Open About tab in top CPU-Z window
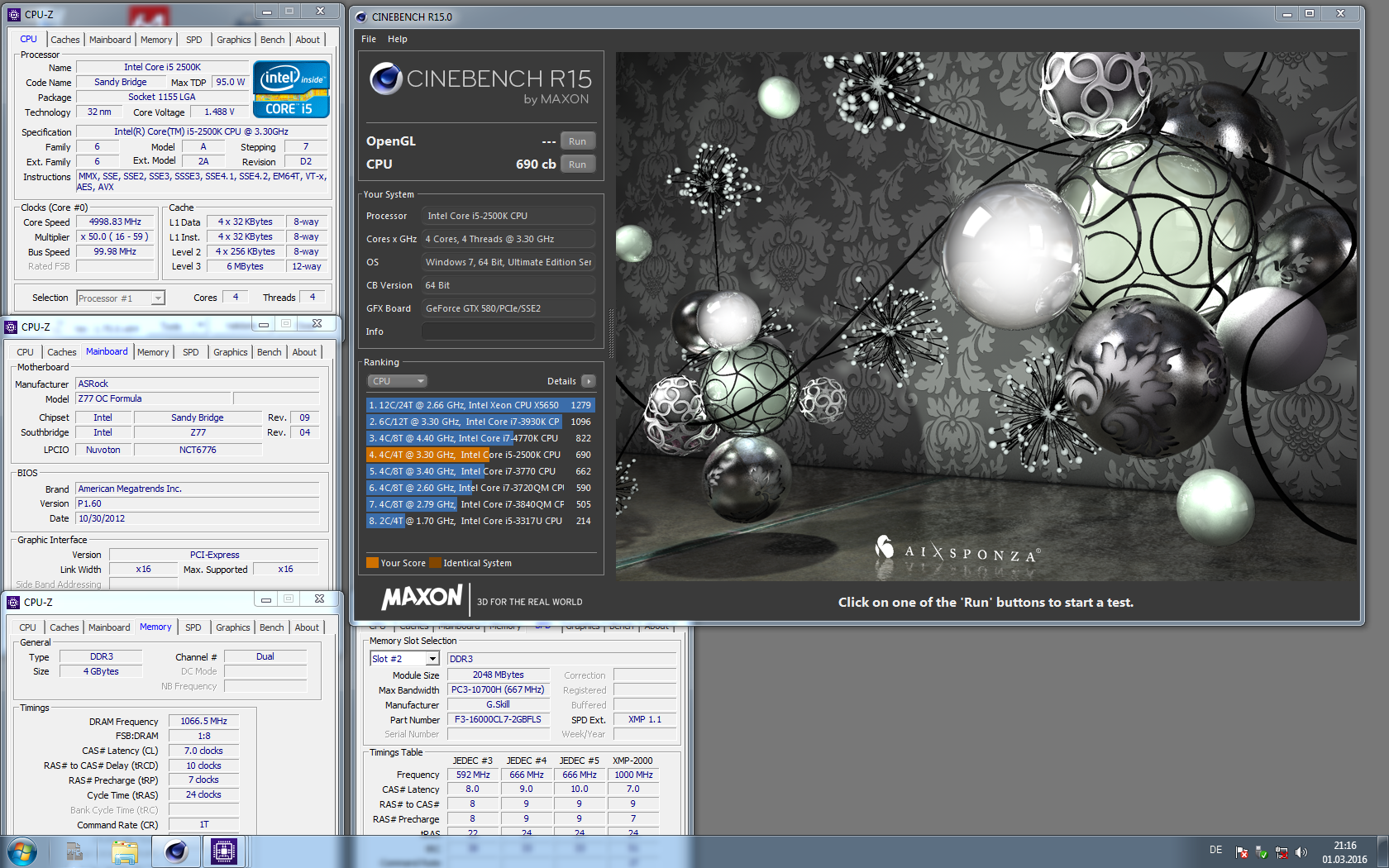The width and height of the screenshot is (1389, 868). click(308, 40)
